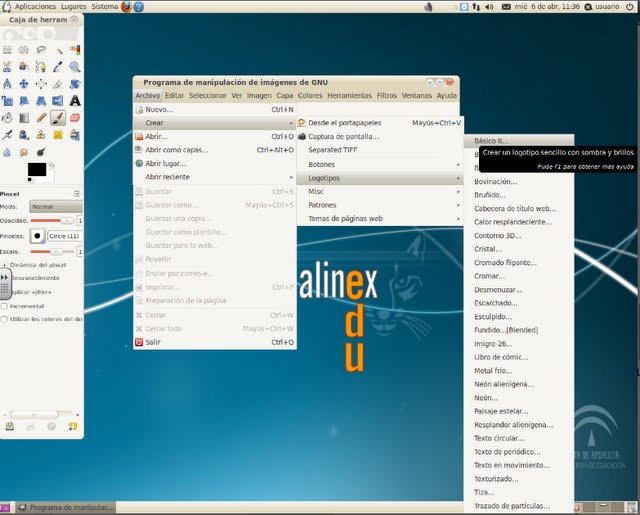The height and width of the screenshot is (515, 640).
Task: Select the Move tool
Action: pyautogui.click(x=24, y=84)
